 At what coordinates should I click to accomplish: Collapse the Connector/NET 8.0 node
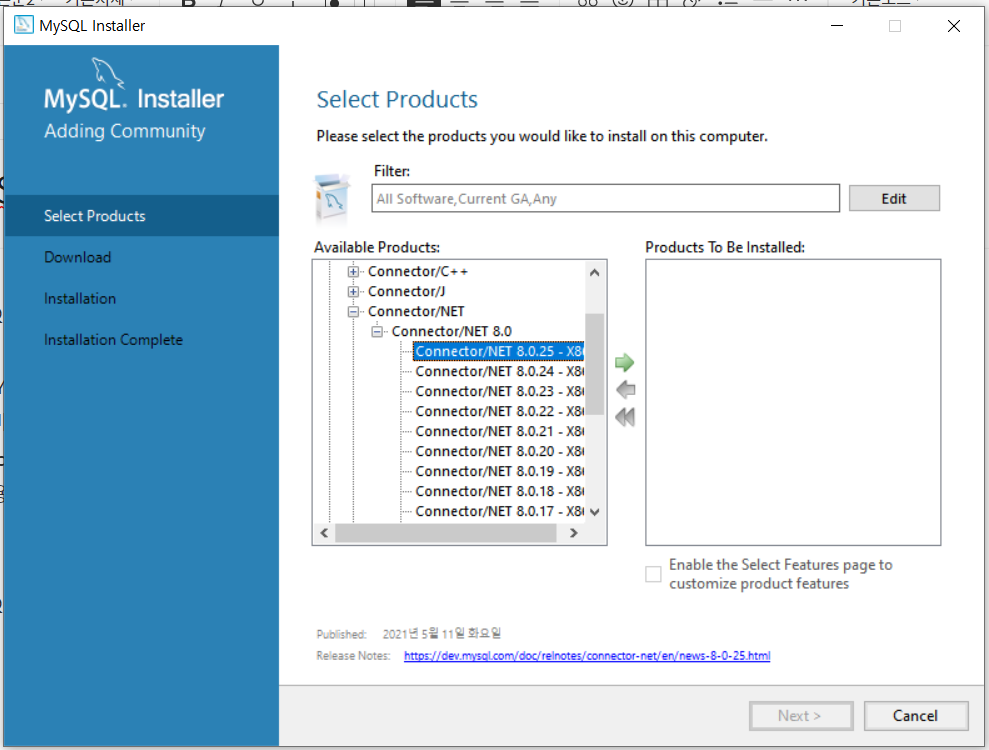[x=377, y=331]
